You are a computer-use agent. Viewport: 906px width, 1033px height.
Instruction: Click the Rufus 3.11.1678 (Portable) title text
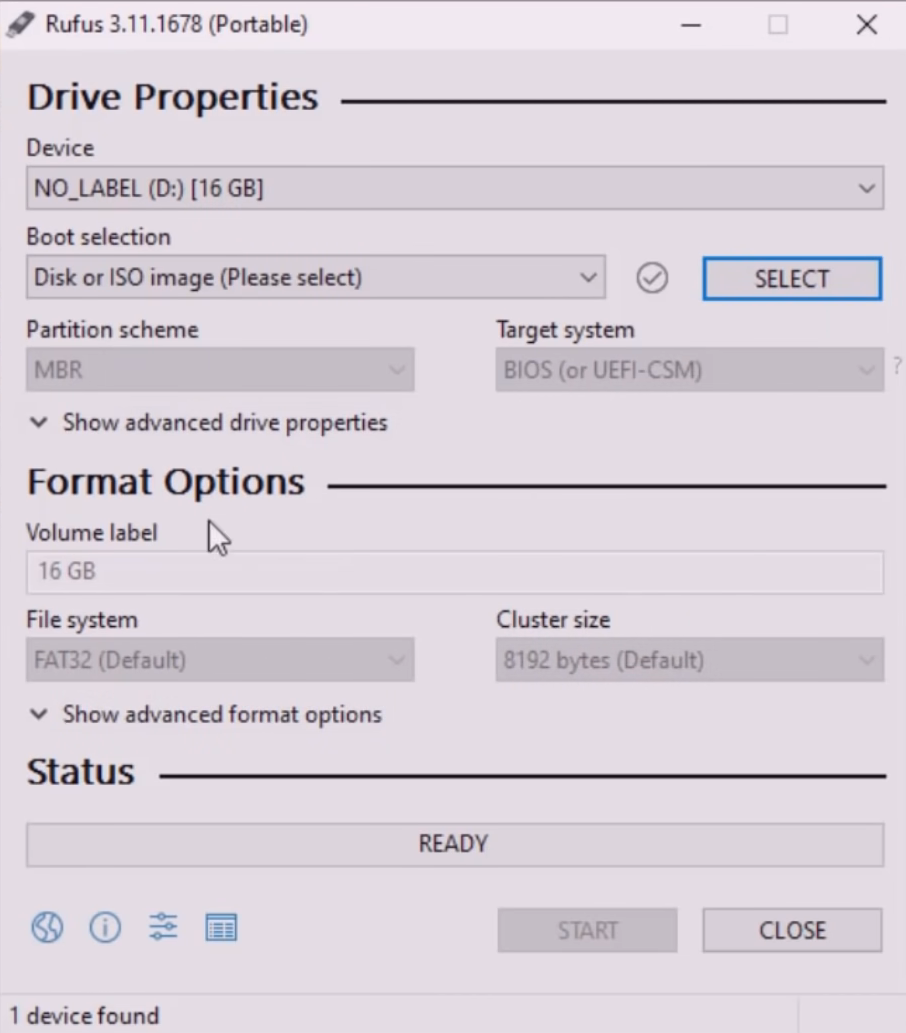tap(176, 24)
